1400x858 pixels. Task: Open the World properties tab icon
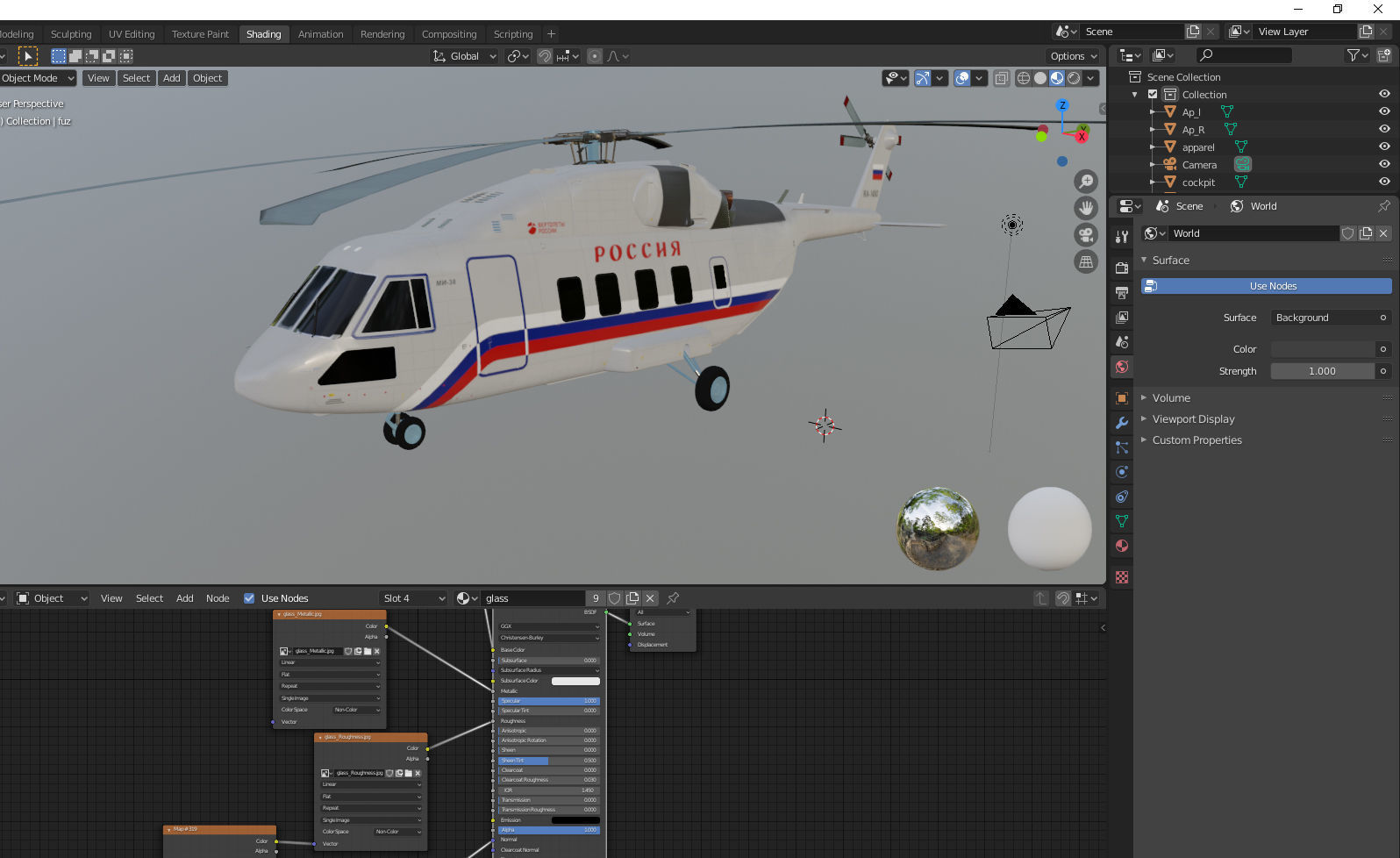1121,366
